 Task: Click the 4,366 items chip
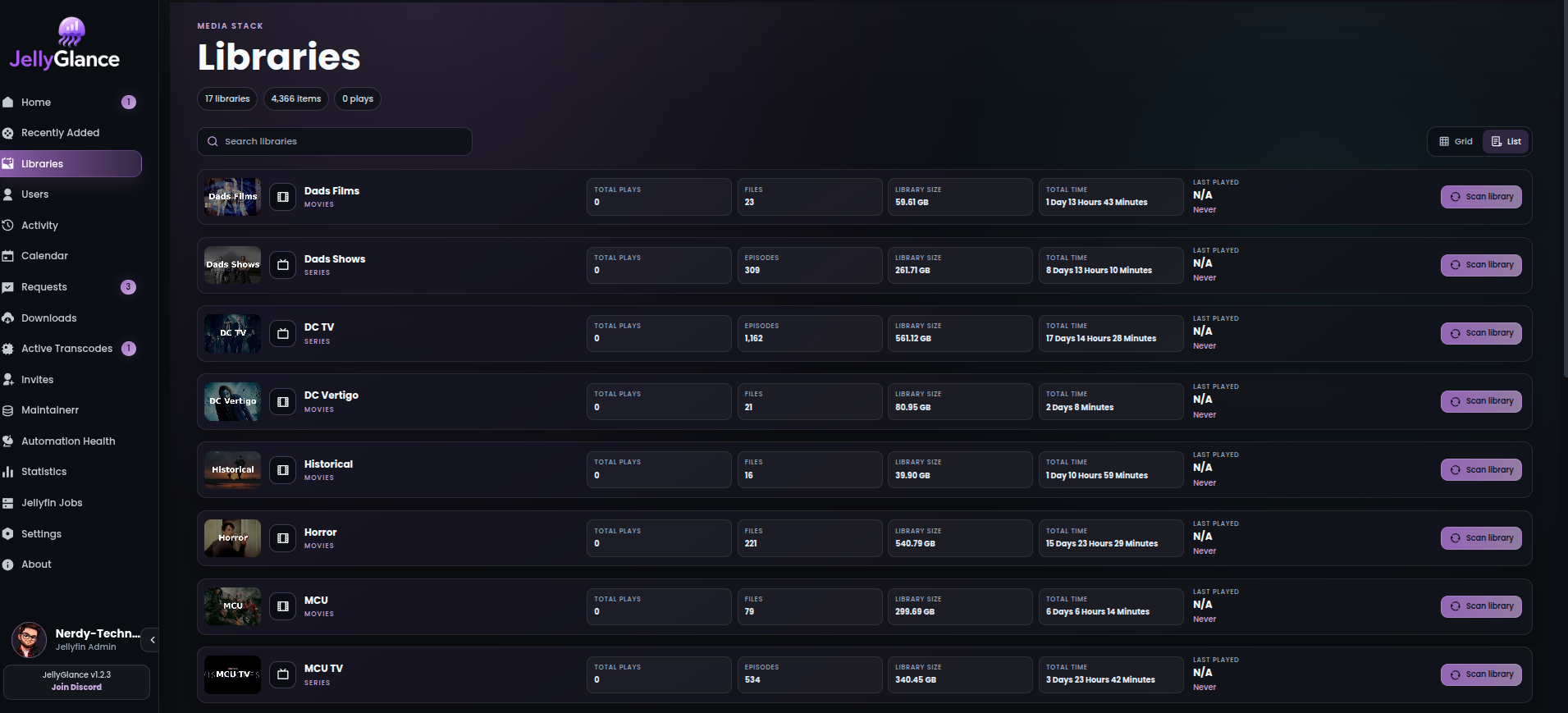pos(296,99)
